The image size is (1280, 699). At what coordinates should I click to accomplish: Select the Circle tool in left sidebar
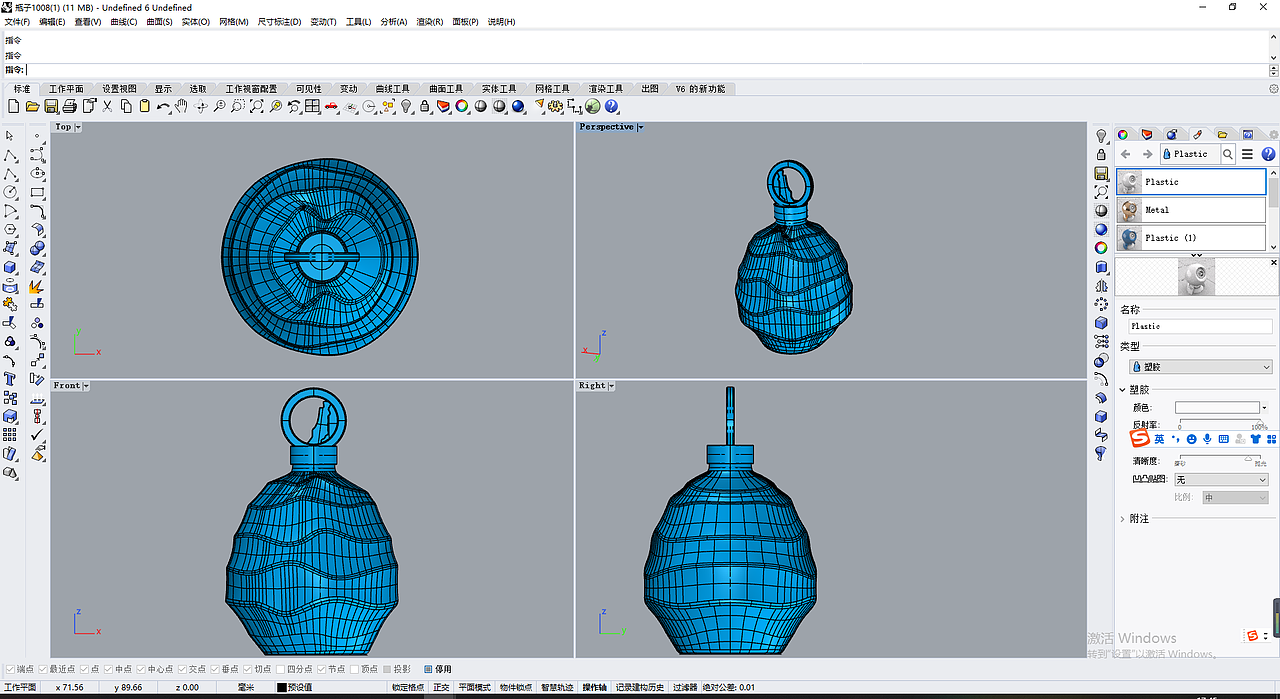[10, 192]
